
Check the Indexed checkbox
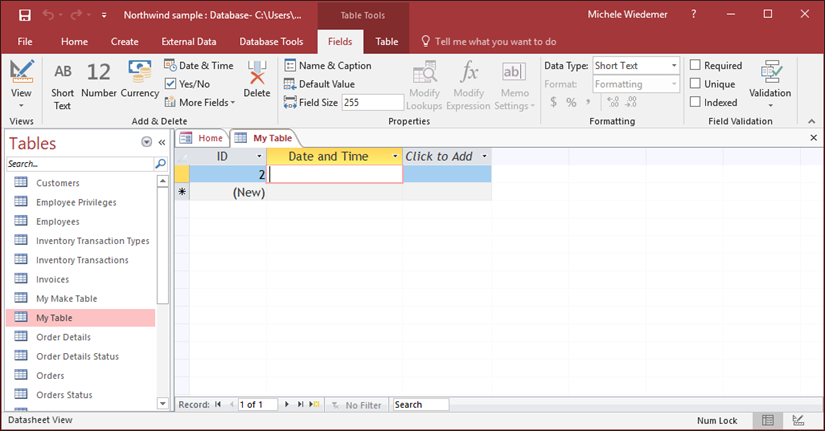point(695,102)
